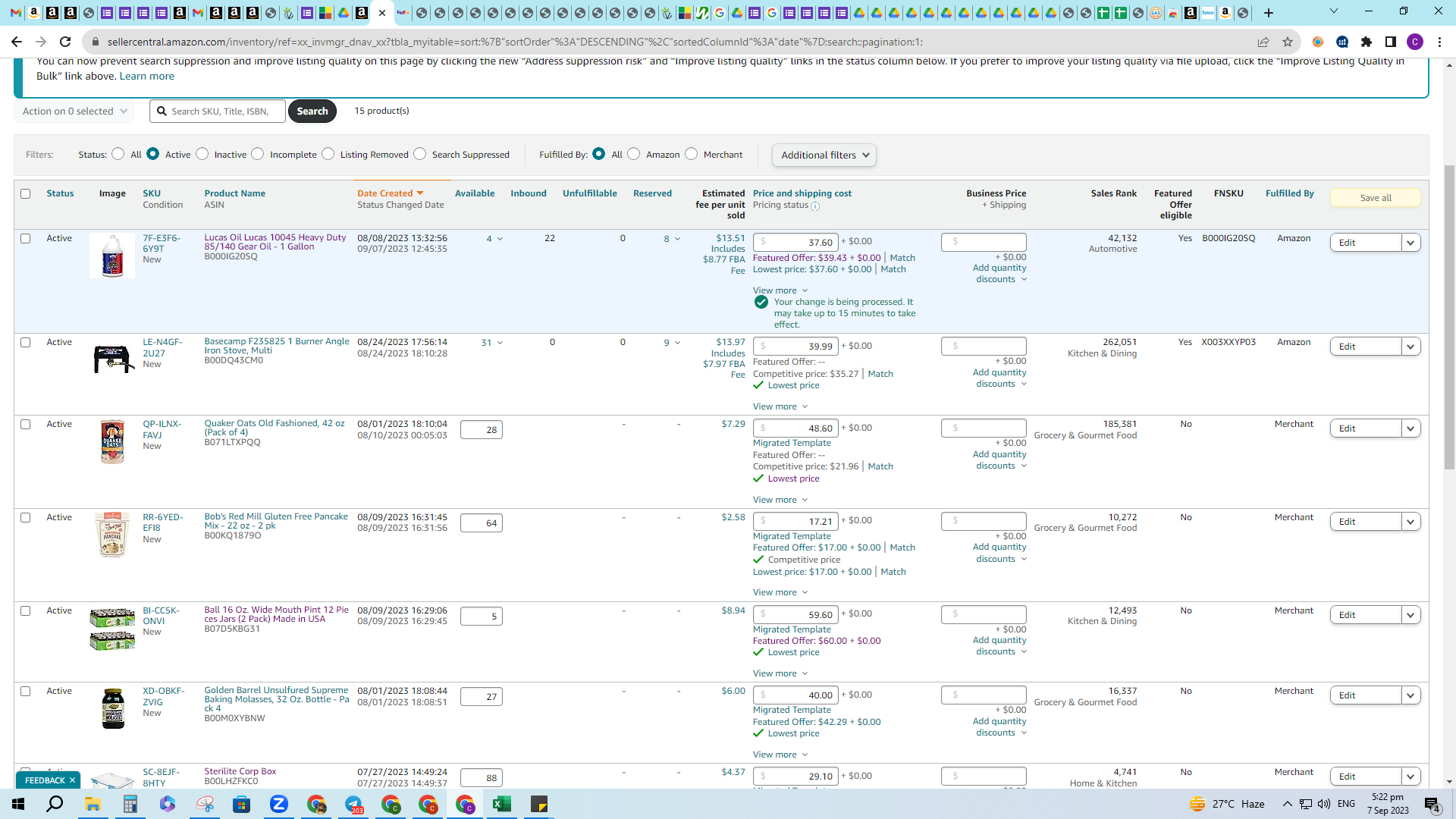This screenshot has height=819, width=1456.
Task: Expand the Additional filters dropdown
Action: click(x=824, y=155)
